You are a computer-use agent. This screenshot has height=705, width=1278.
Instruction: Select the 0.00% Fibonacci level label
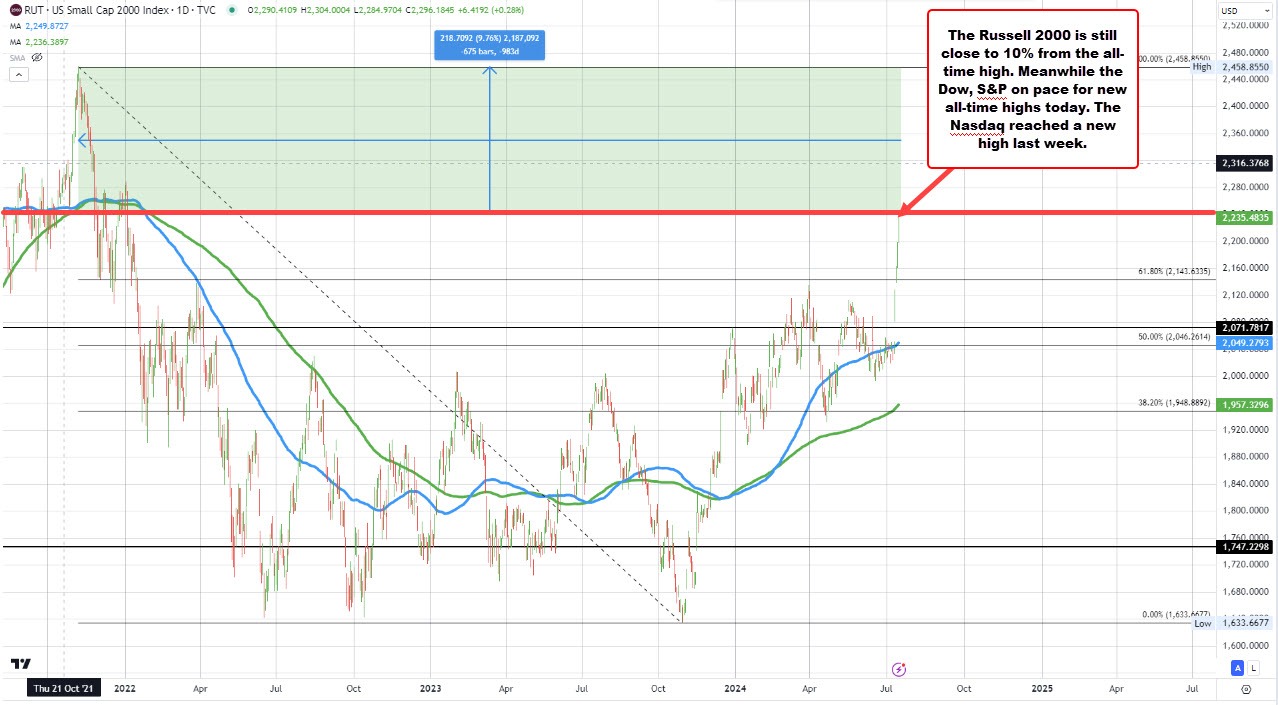pos(1176,614)
